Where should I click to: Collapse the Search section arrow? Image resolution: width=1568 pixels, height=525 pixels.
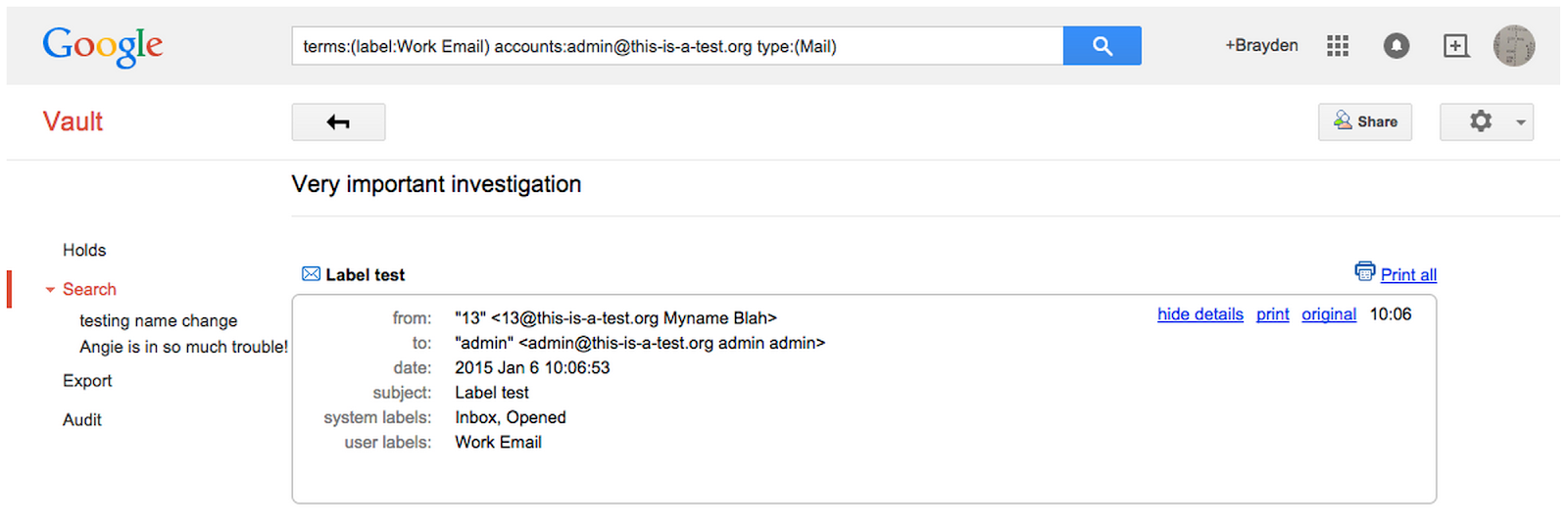click(x=50, y=290)
